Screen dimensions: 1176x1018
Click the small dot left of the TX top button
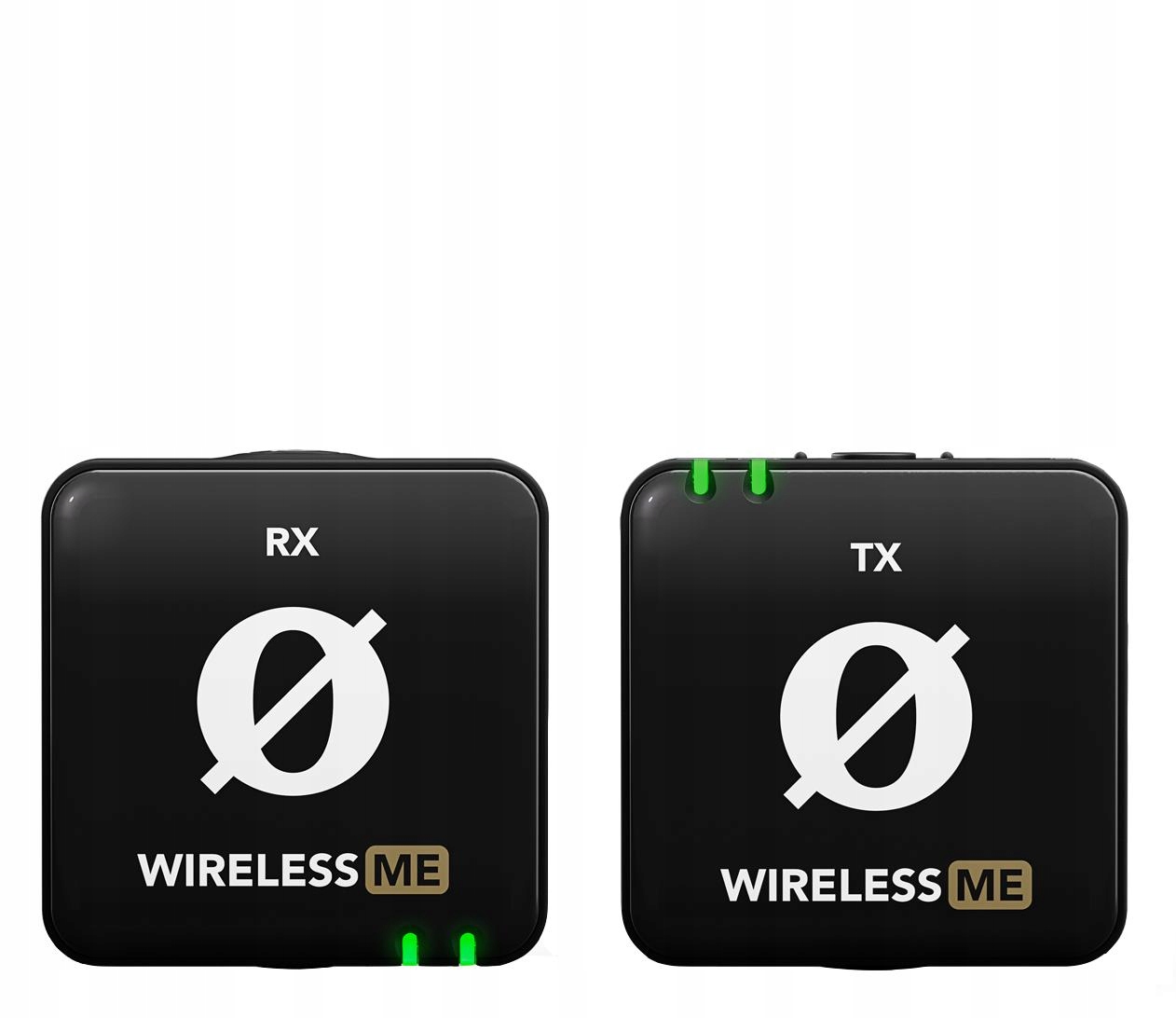[800, 456]
